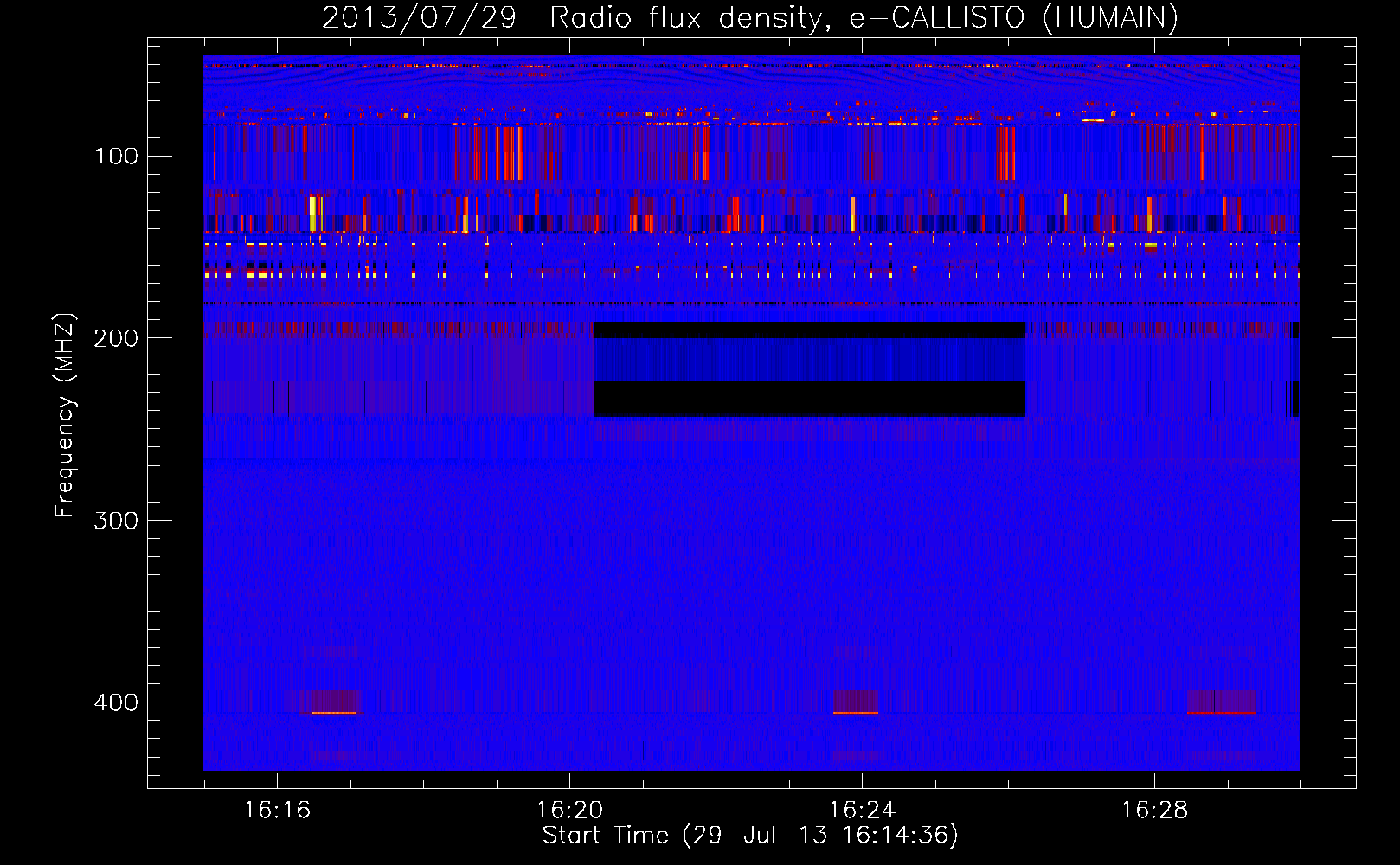Select the 400 frequency tick label
Viewport: 1400px width, 865px height.
click(x=117, y=702)
